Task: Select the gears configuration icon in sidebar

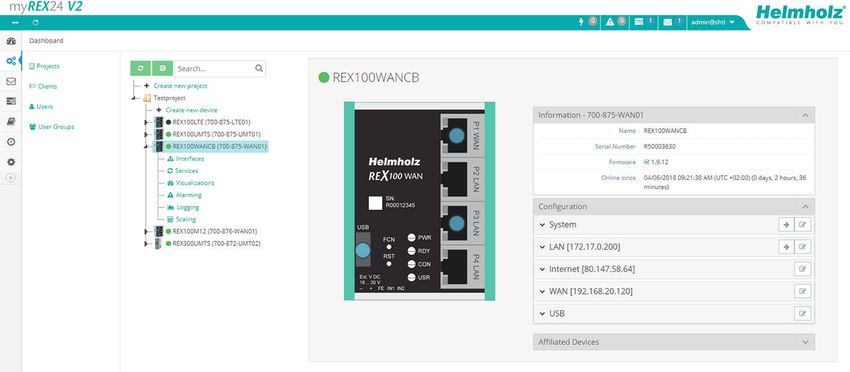Action: [x=11, y=61]
